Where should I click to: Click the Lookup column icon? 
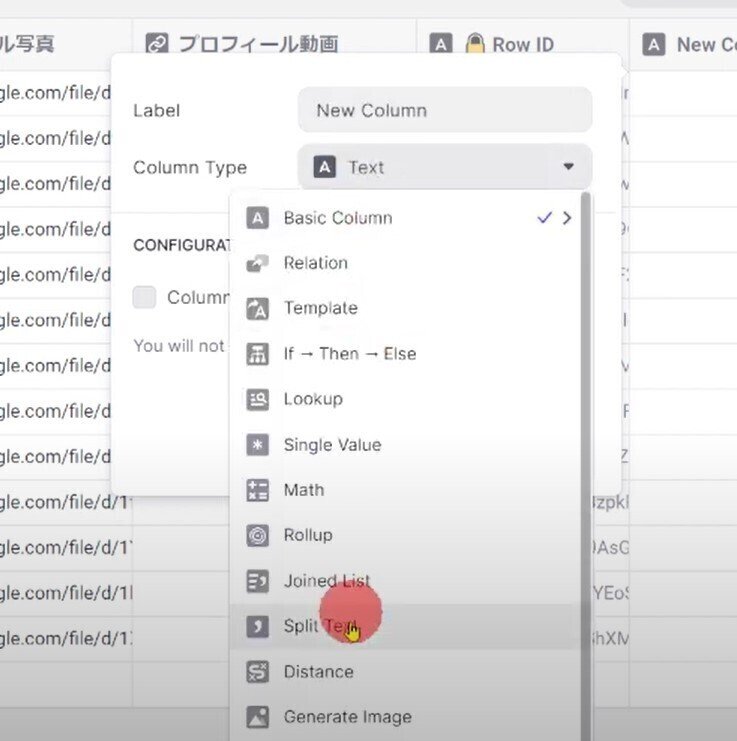[257, 399]
